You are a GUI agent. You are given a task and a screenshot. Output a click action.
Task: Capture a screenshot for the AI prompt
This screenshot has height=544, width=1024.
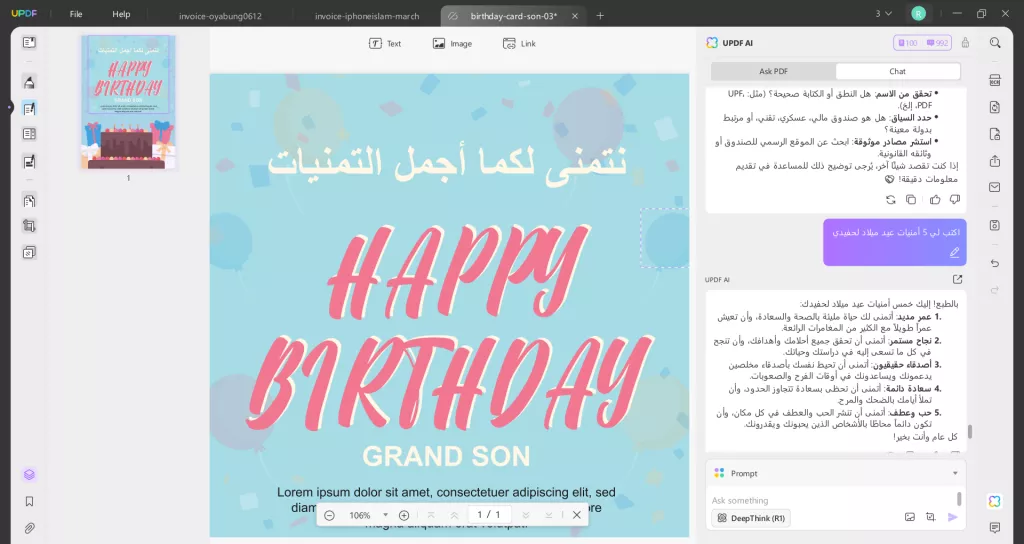pos(931,517)
